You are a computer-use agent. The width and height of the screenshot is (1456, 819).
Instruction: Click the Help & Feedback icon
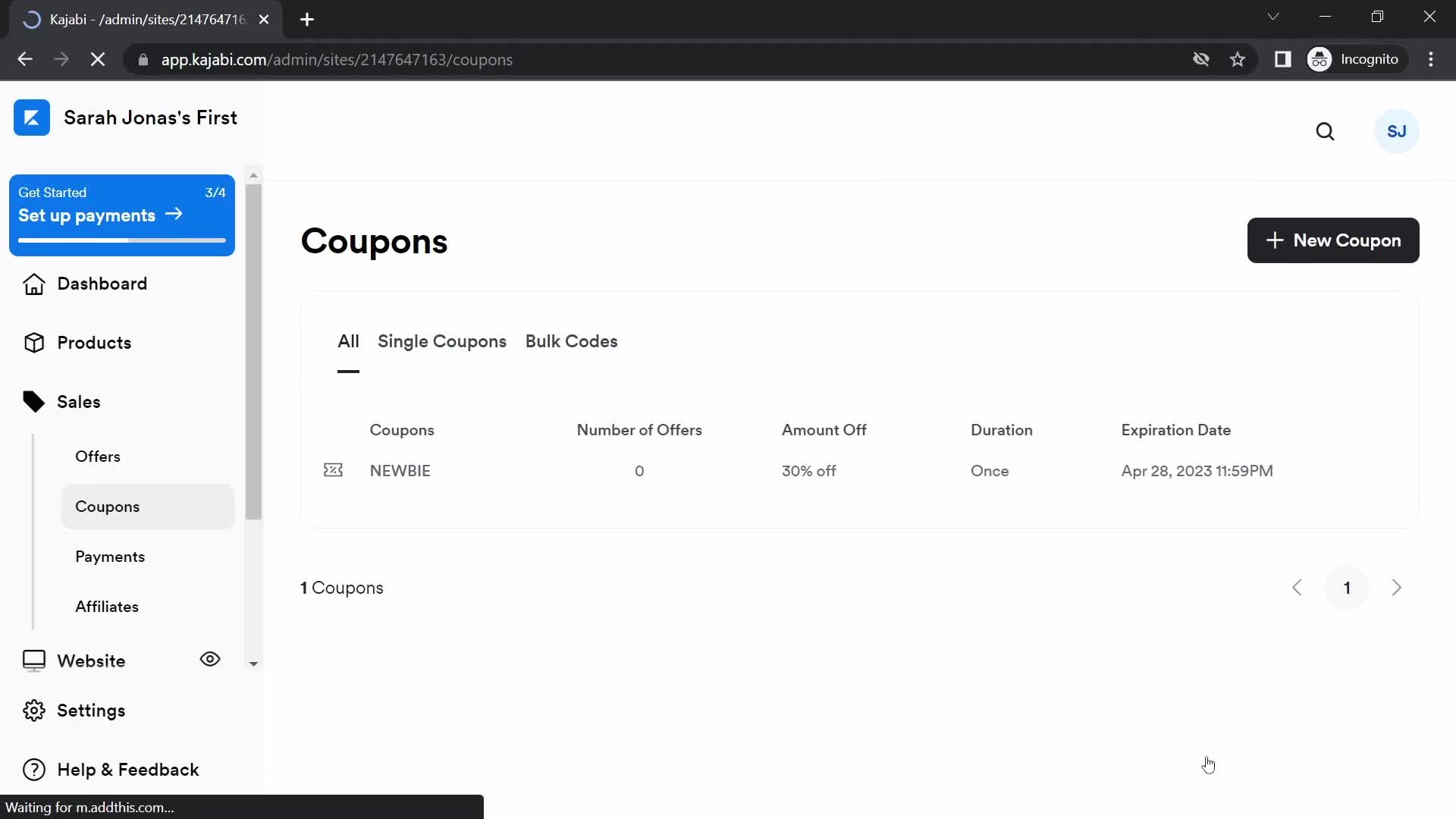(x=34, y=769)
